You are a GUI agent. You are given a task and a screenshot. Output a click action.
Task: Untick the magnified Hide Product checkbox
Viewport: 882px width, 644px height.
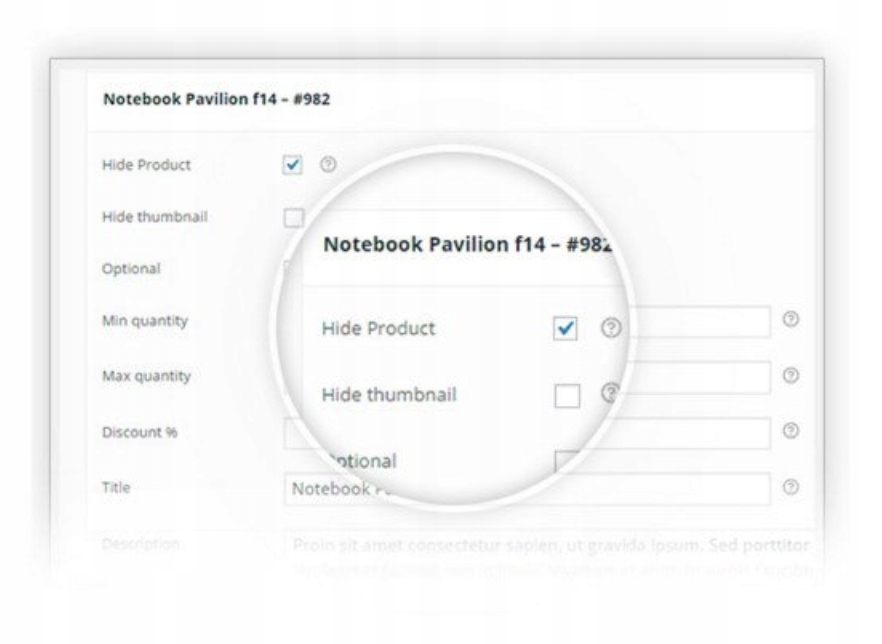566,328
